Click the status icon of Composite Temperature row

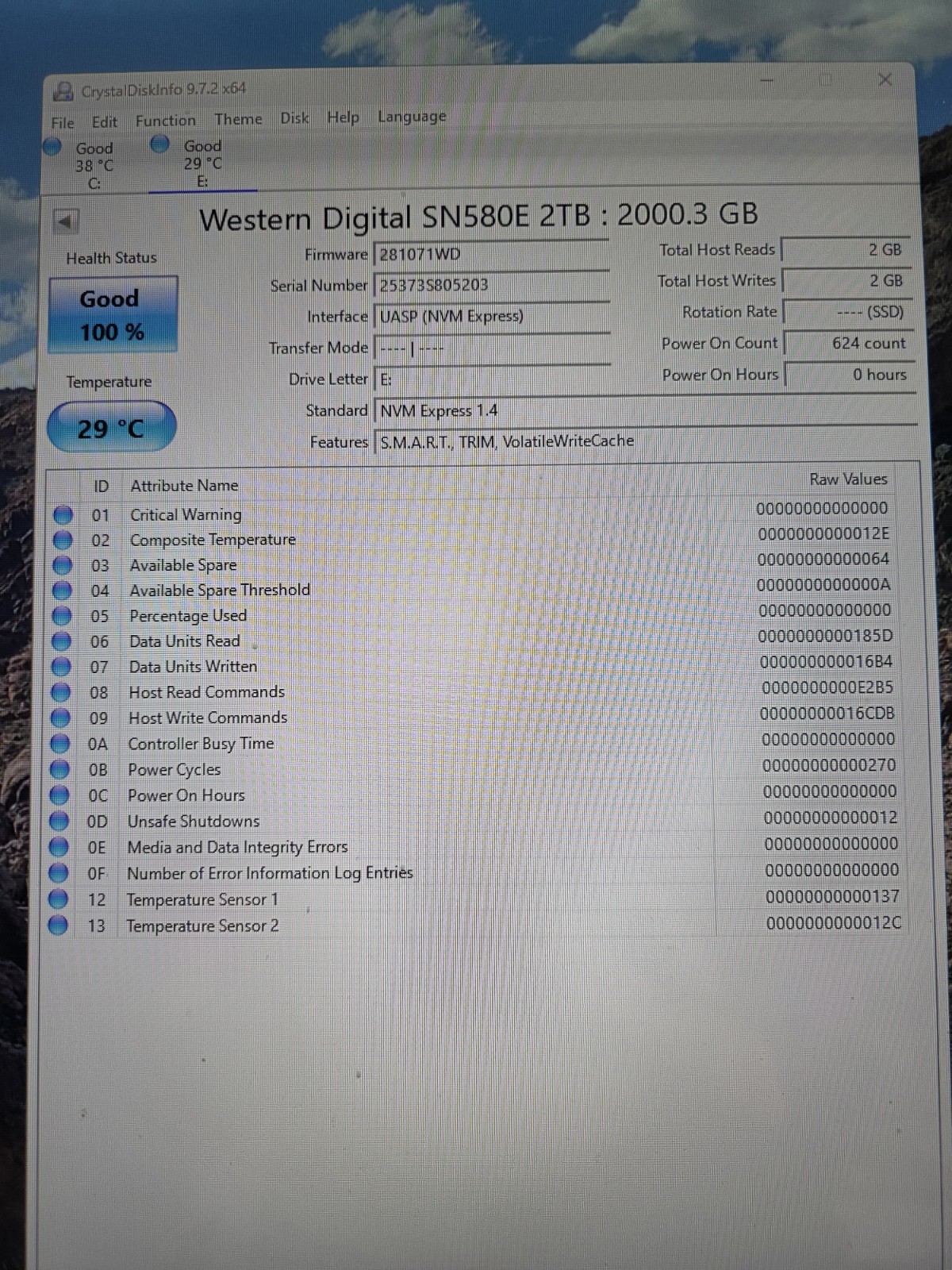pyautogui.click(x=63, y=541)
